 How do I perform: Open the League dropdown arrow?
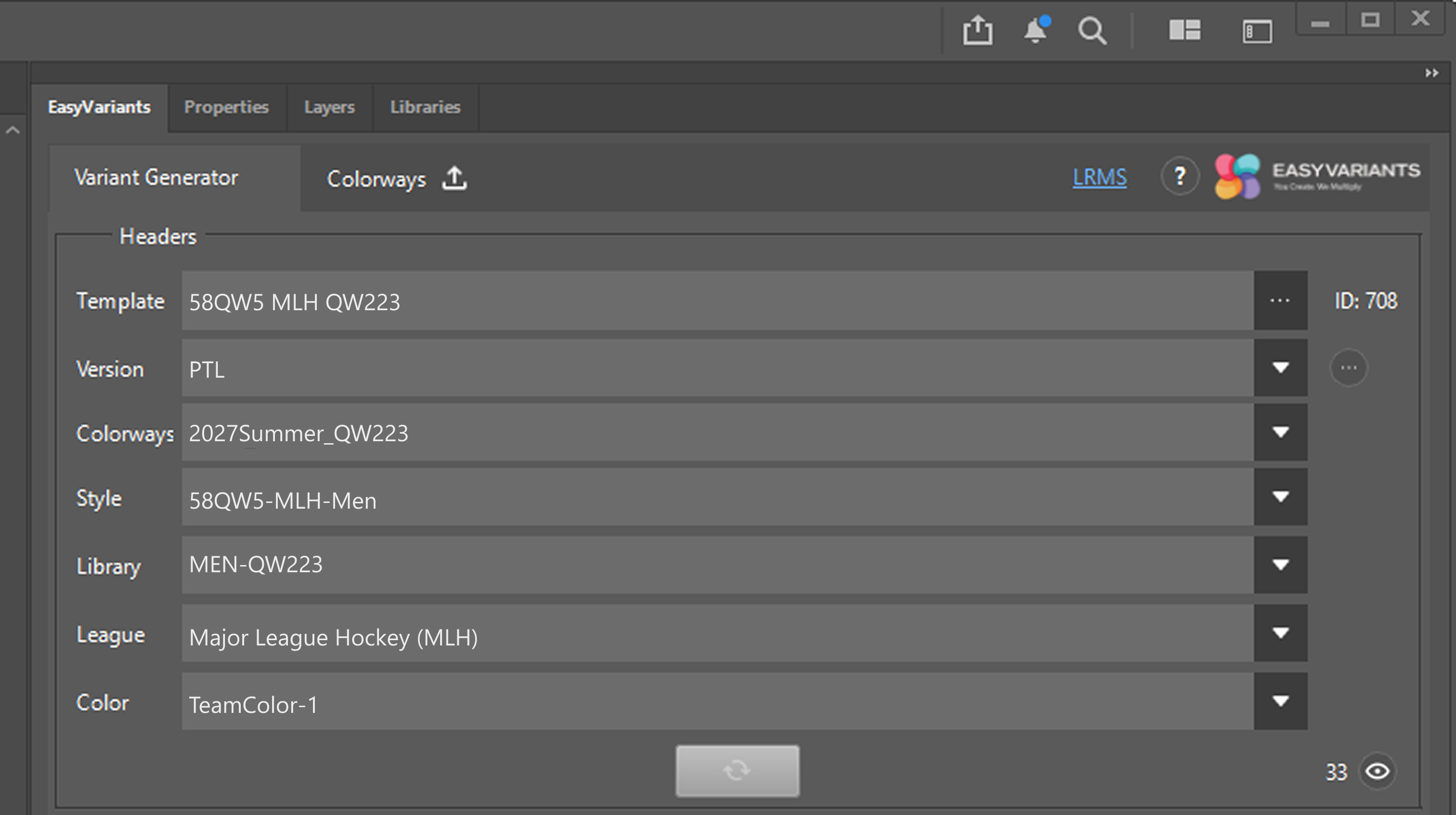pos(1280,633)
